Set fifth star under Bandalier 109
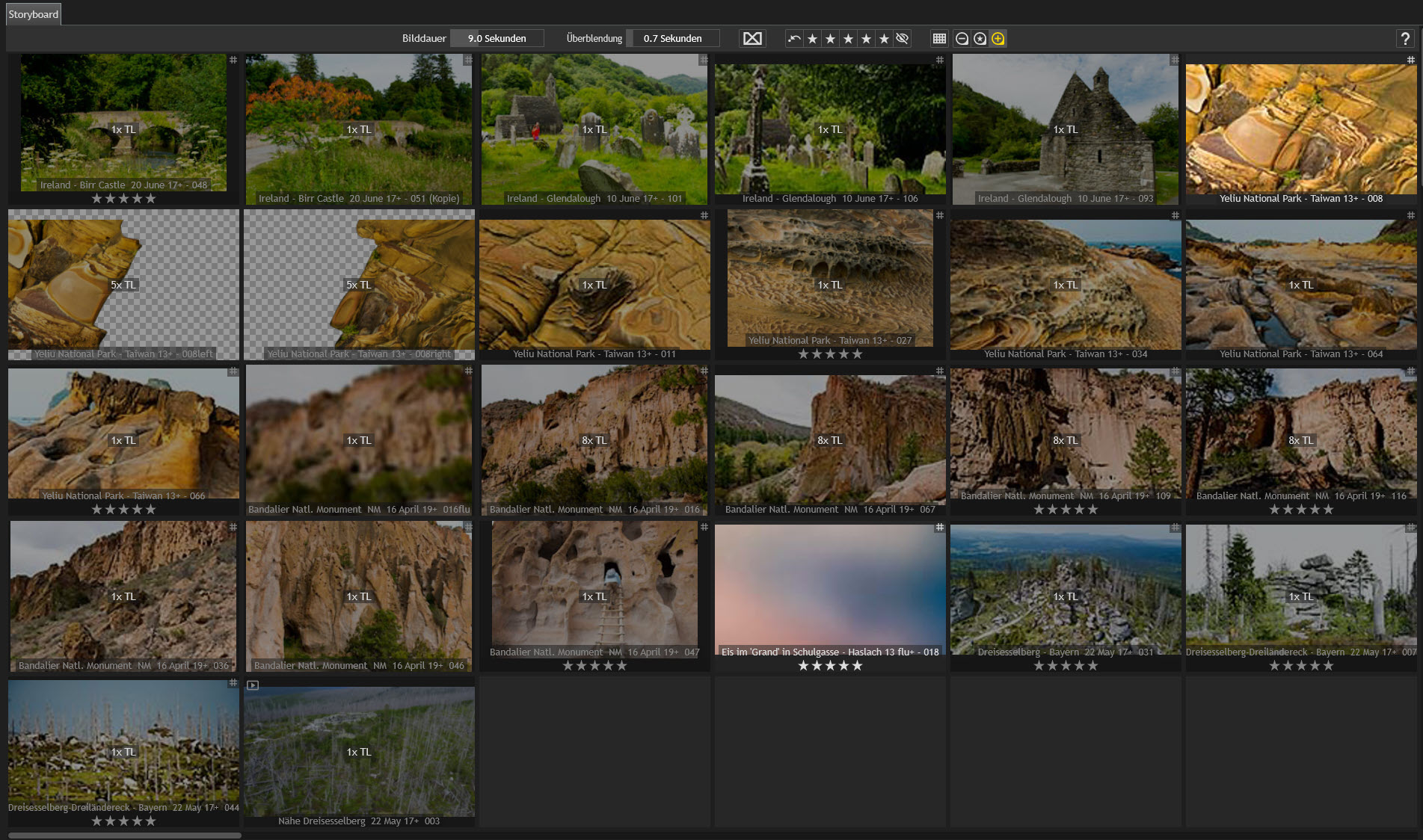1423x840 pixels. pyautogui.click(x=1093, y=510)
